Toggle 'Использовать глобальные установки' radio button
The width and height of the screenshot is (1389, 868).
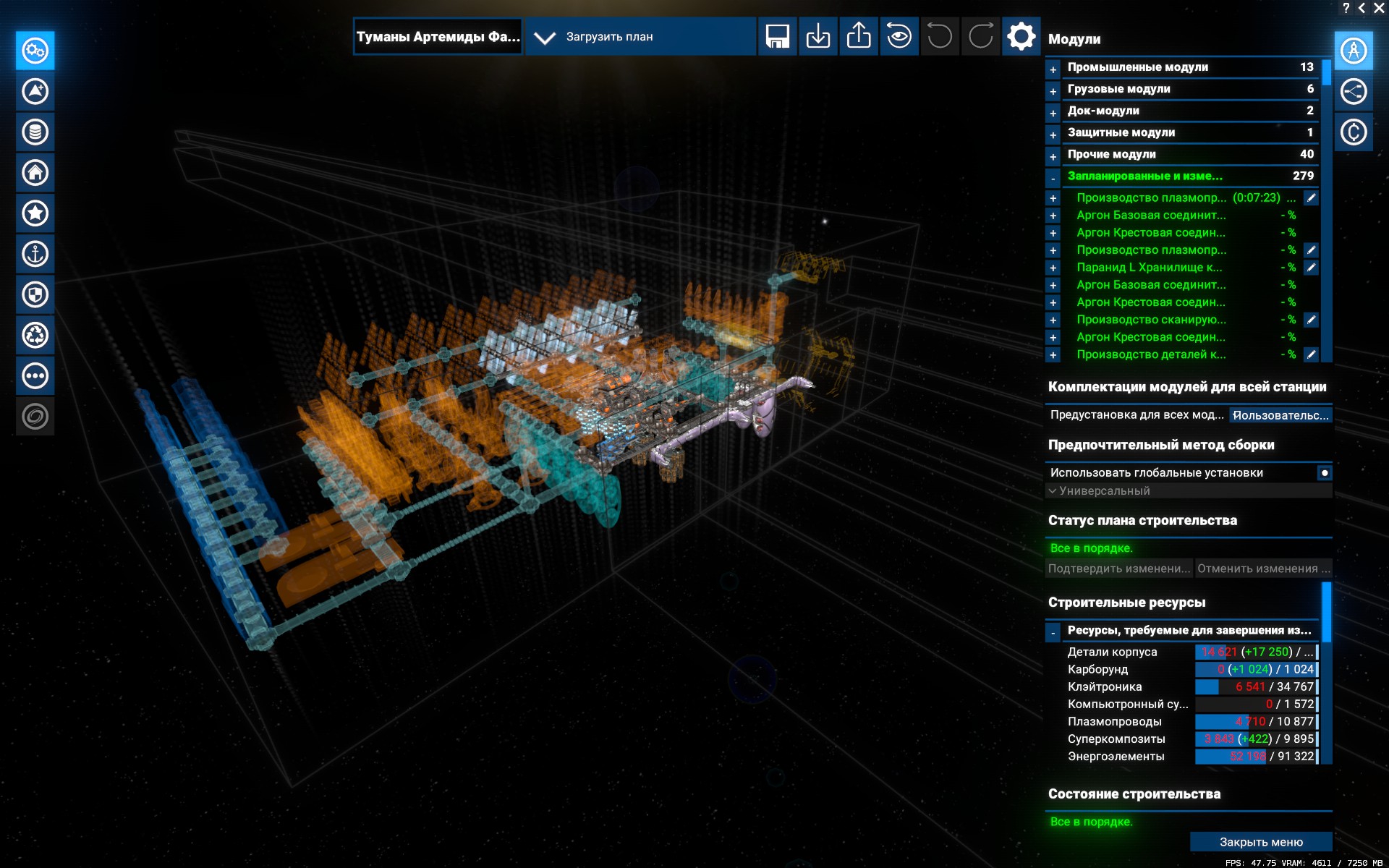pyautogui.click(x=1324, y=472)
